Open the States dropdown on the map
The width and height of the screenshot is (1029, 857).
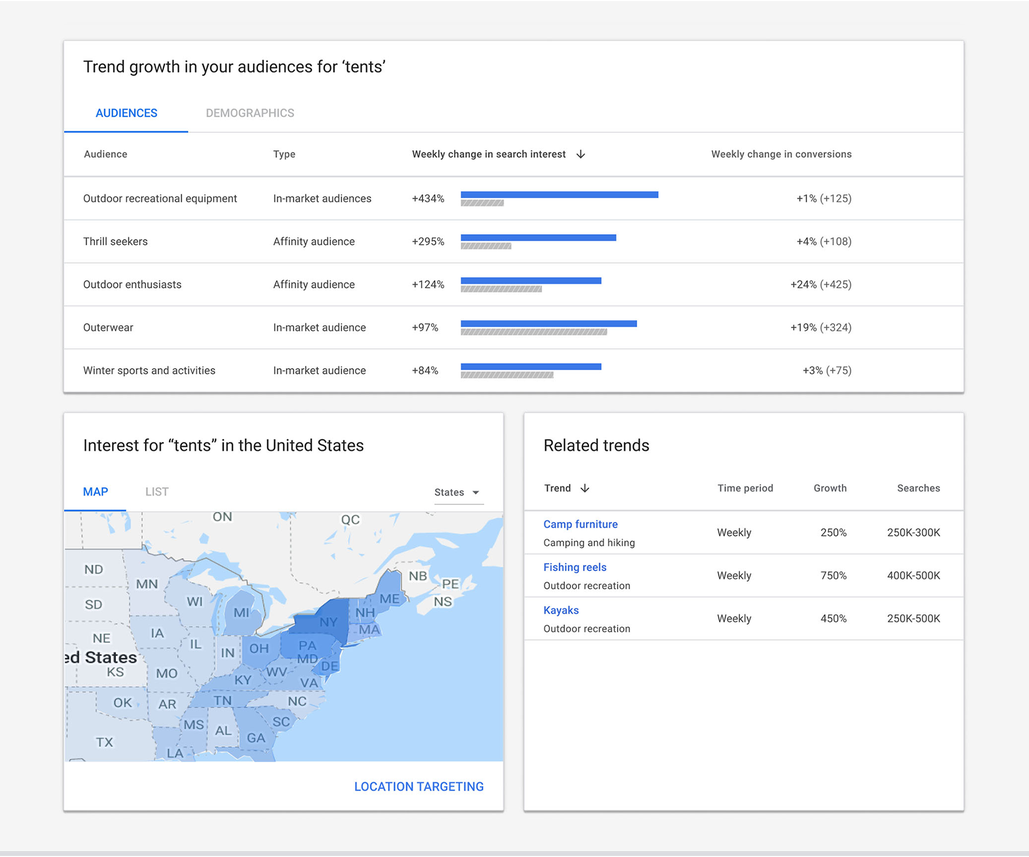coord(457,492)
